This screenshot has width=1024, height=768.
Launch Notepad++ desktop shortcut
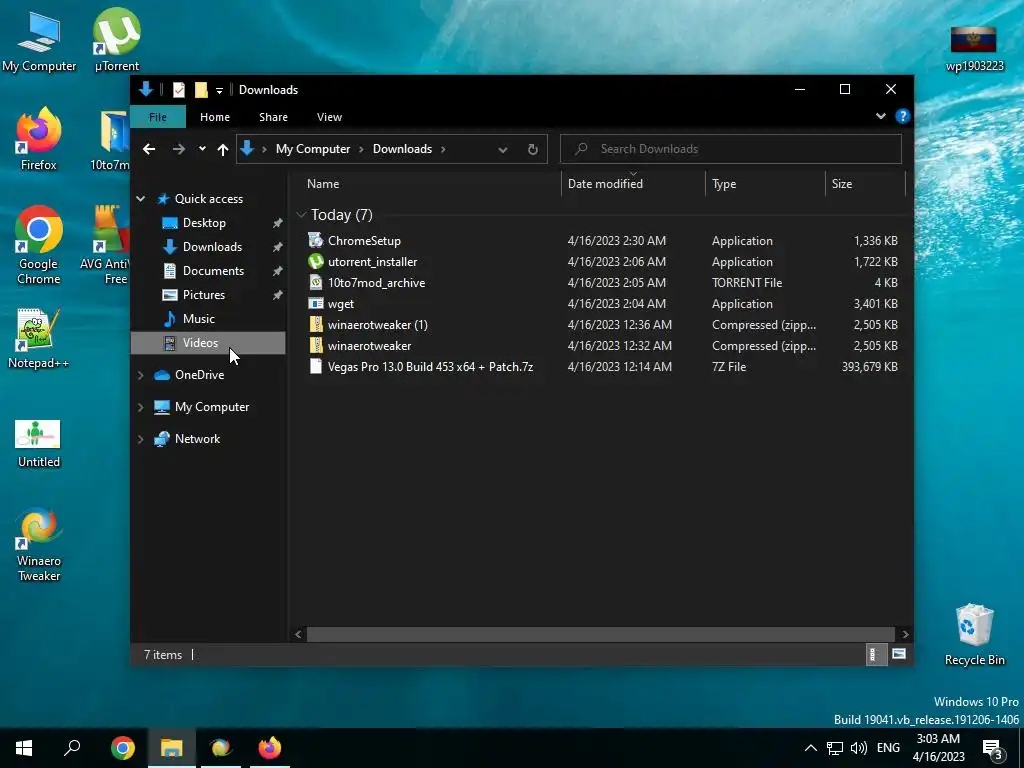click(x=39, y=338)
